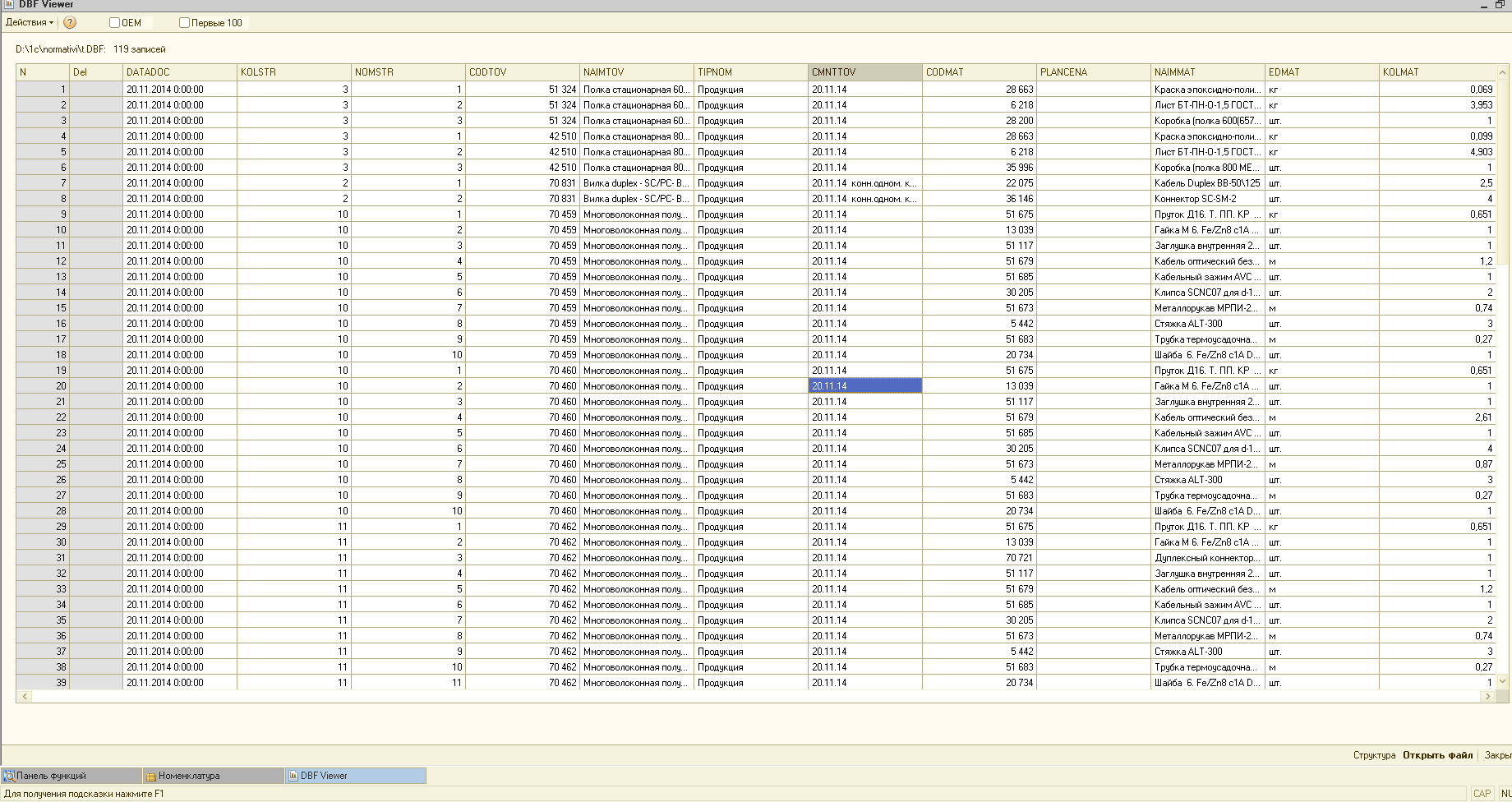This screenshot has width=1512, height=802.
Task: Click the CMNTTOV column header
Action: click(x=864, y=72)
